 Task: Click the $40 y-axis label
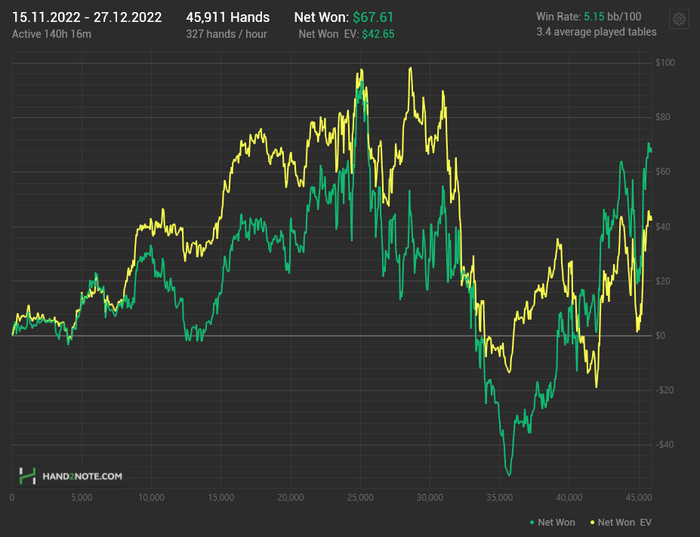point(663,227)
